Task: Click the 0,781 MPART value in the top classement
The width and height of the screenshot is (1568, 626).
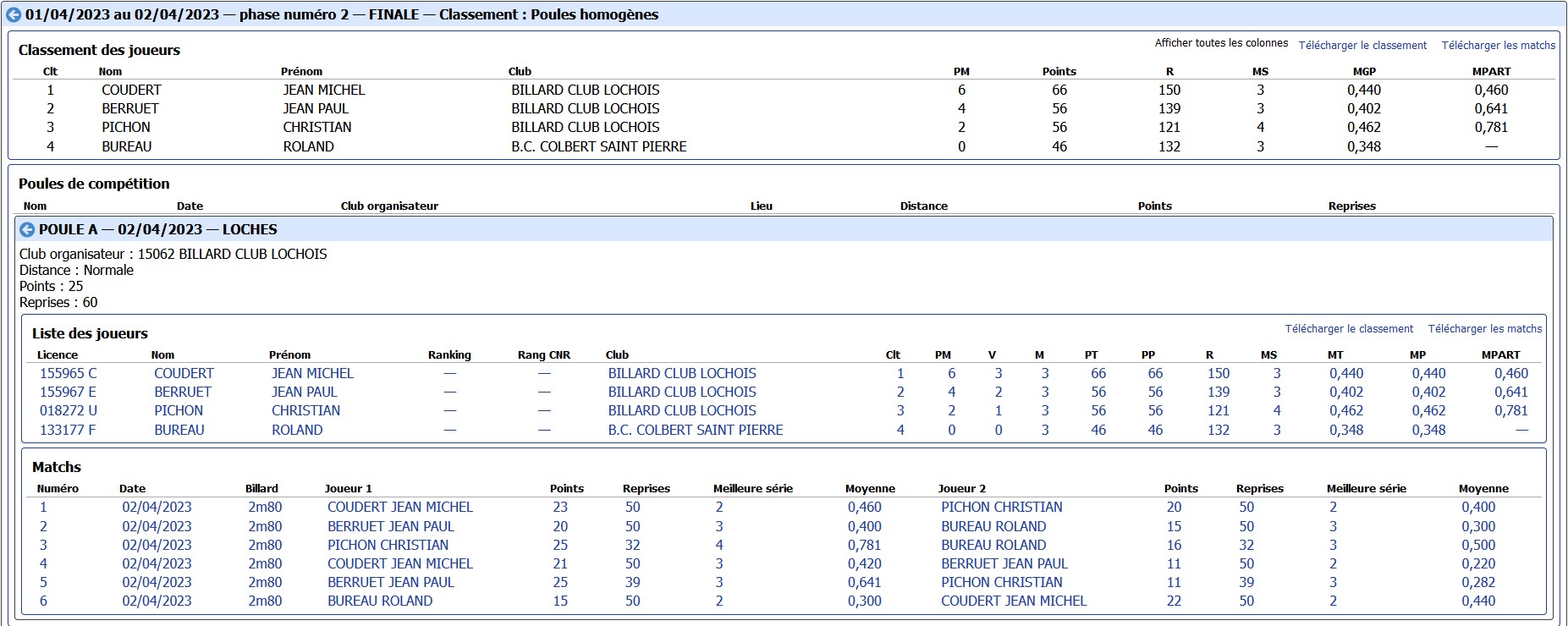Action: [x=1491, y=127]
